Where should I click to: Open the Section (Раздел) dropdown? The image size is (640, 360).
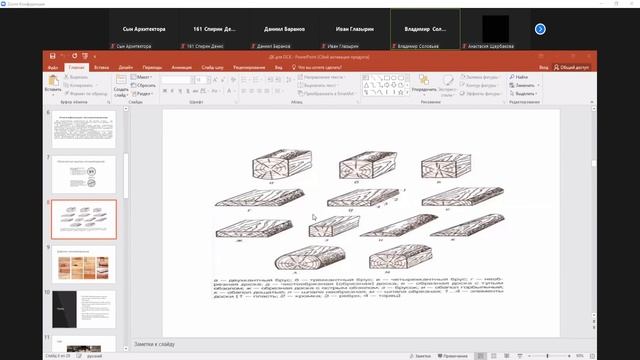point(143,93)
